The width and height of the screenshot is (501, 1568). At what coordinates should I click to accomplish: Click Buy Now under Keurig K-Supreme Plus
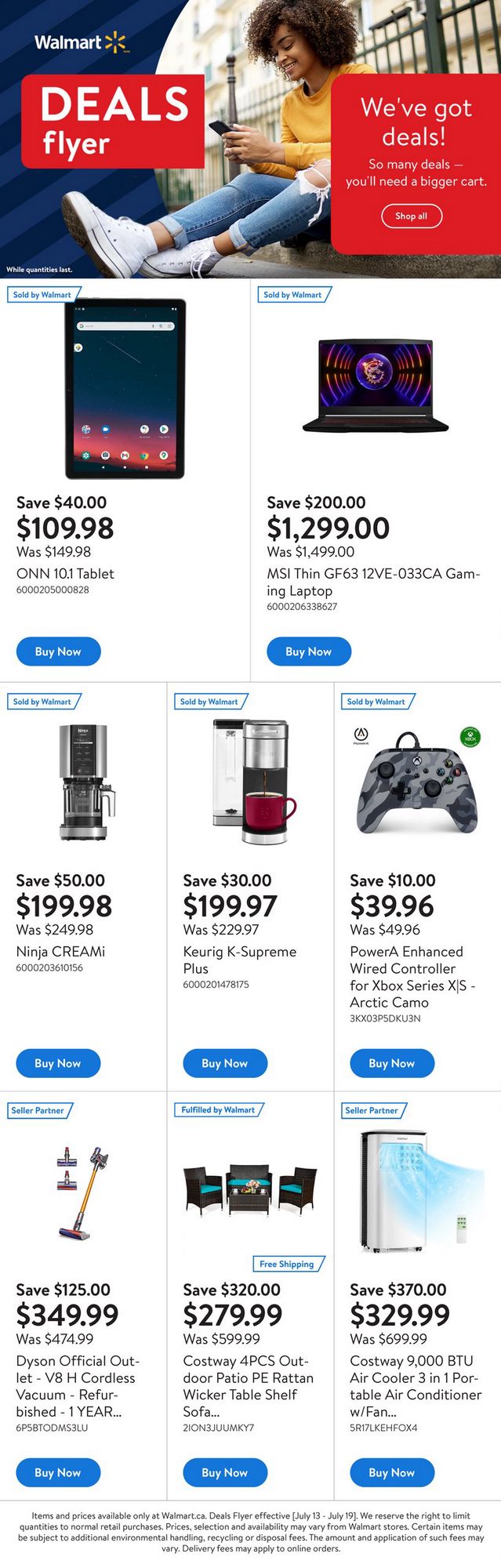tap(225, 1063)
